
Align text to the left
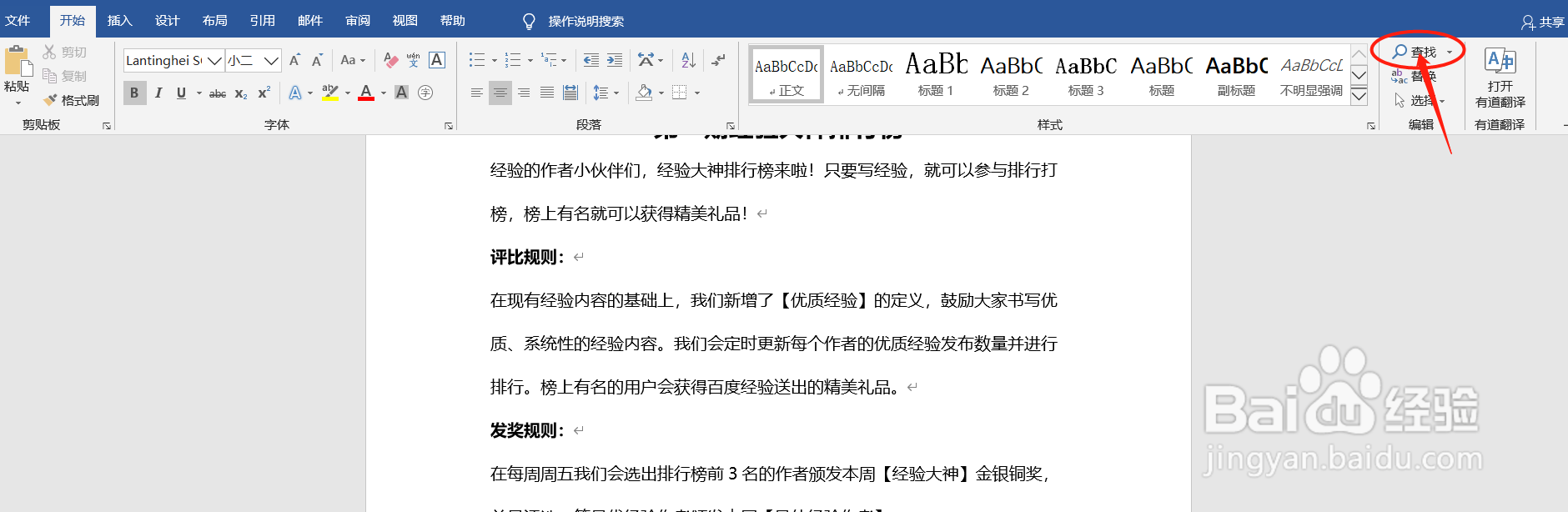[476, 93]
